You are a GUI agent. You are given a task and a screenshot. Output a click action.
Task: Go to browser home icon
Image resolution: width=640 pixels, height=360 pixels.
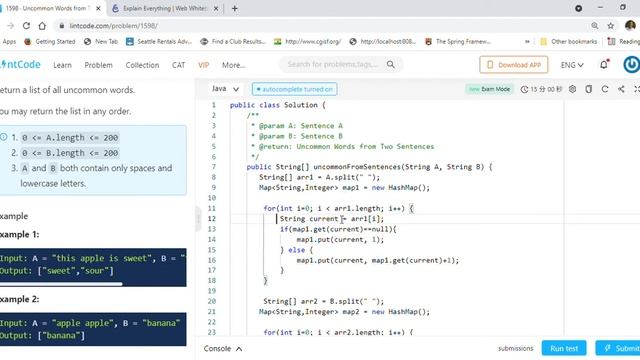click(42, 26)
